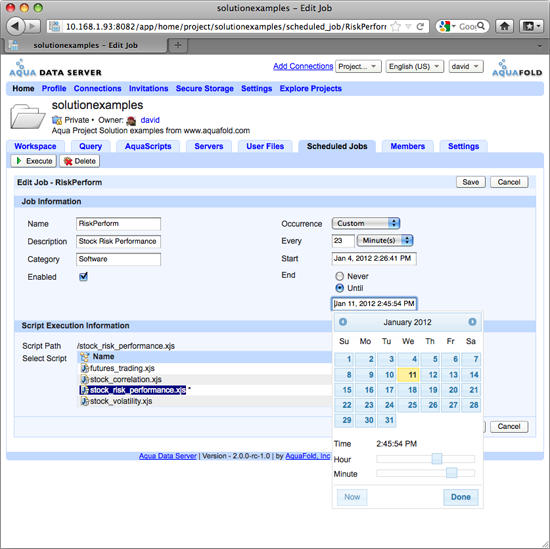Reload the page with refresh icon
Viewport: 550px width, 549px height.
420,26
